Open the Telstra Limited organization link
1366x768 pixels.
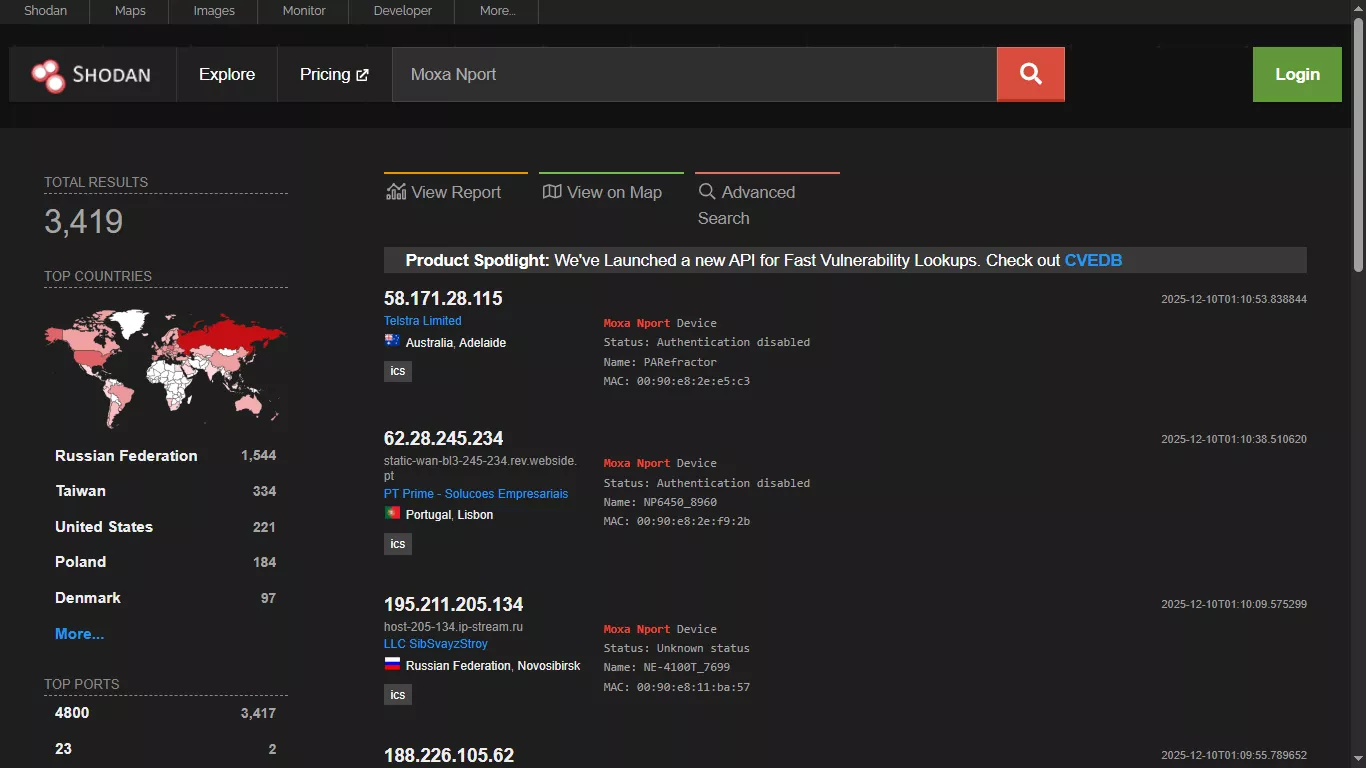coord(422,320)
